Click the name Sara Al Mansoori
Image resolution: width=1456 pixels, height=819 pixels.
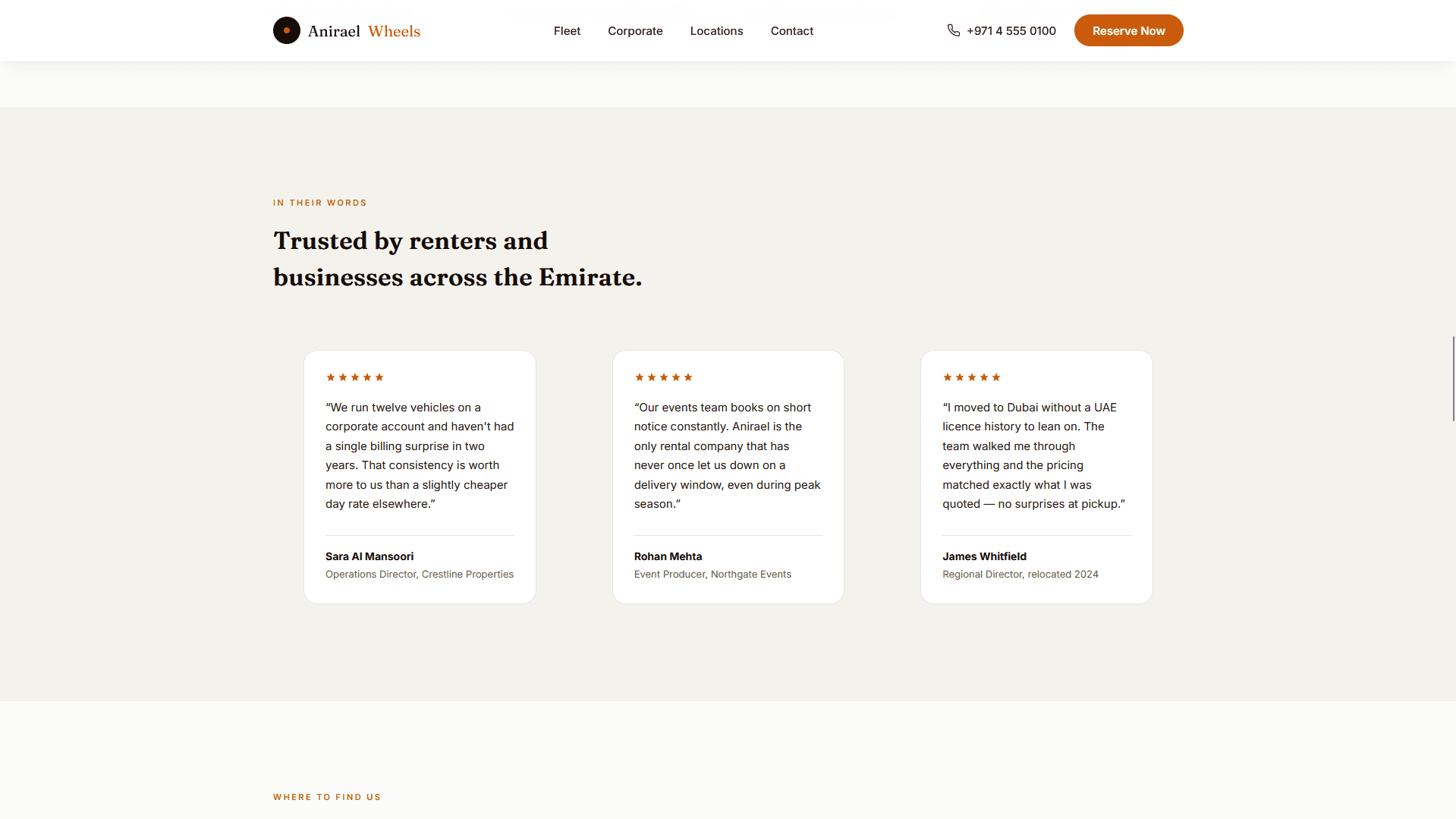point(370,556)
